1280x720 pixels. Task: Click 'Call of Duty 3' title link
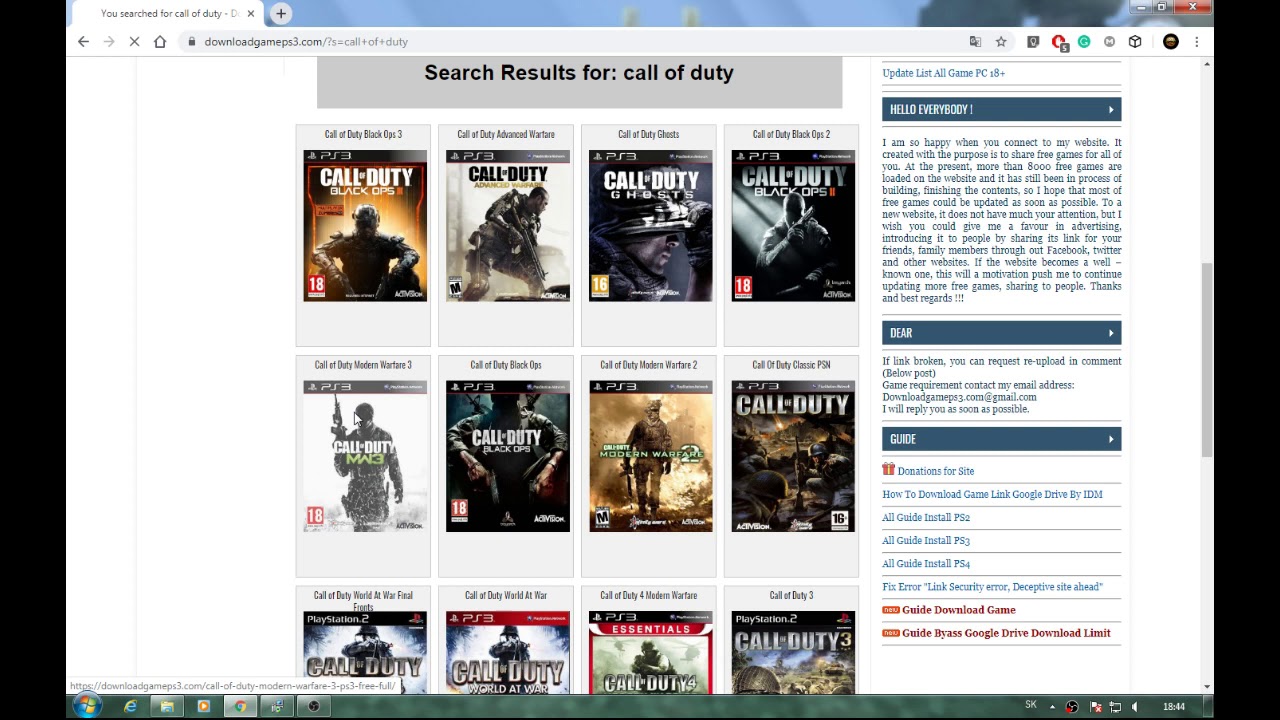(791, 595)
